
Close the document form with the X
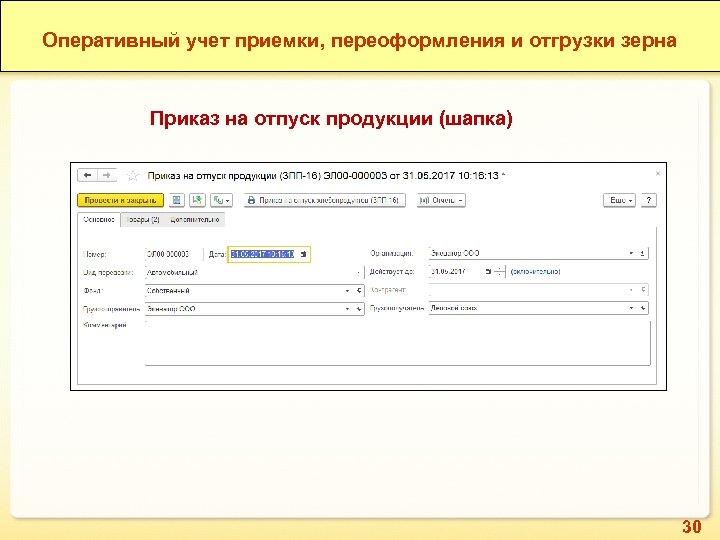coord(658,174)
